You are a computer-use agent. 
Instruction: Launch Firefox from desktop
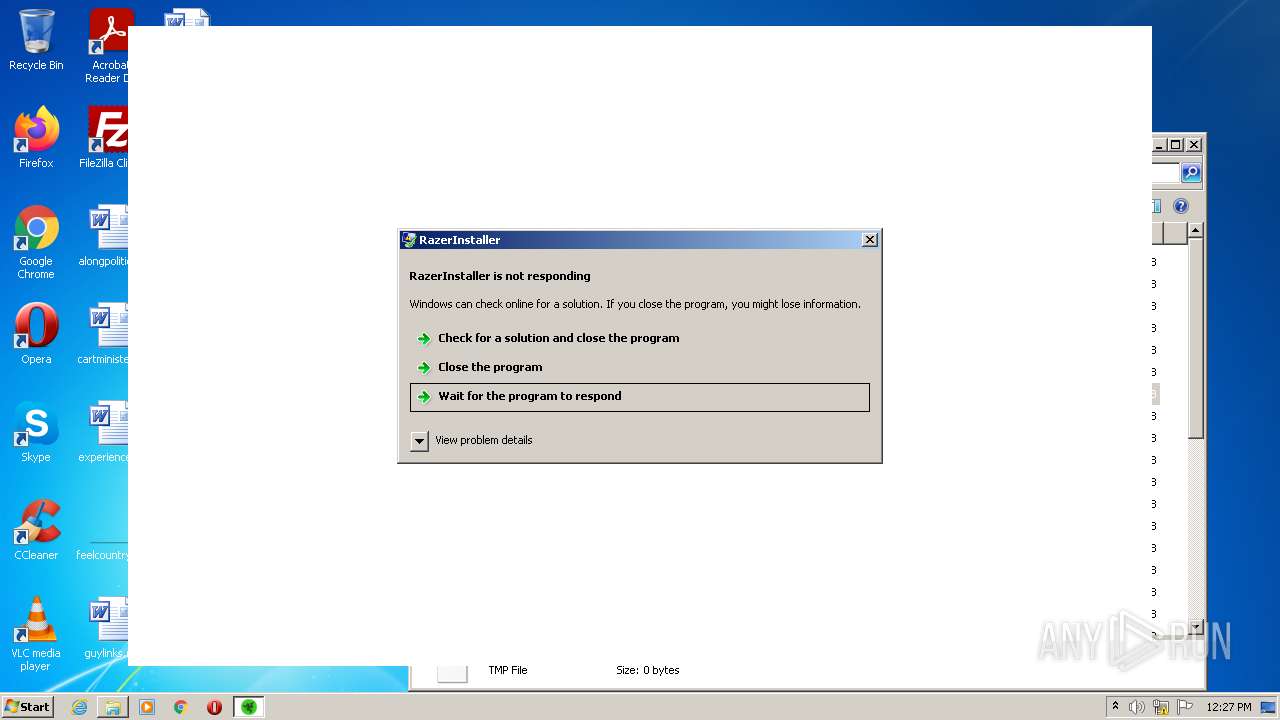point(36,138)
